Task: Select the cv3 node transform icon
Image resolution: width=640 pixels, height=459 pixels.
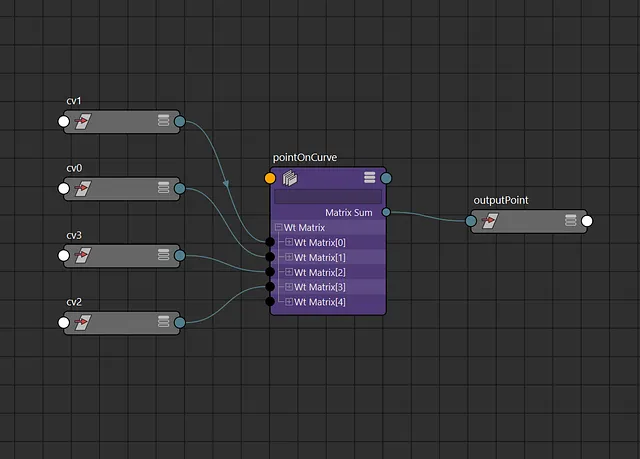Action: click(x=84, y=256)
